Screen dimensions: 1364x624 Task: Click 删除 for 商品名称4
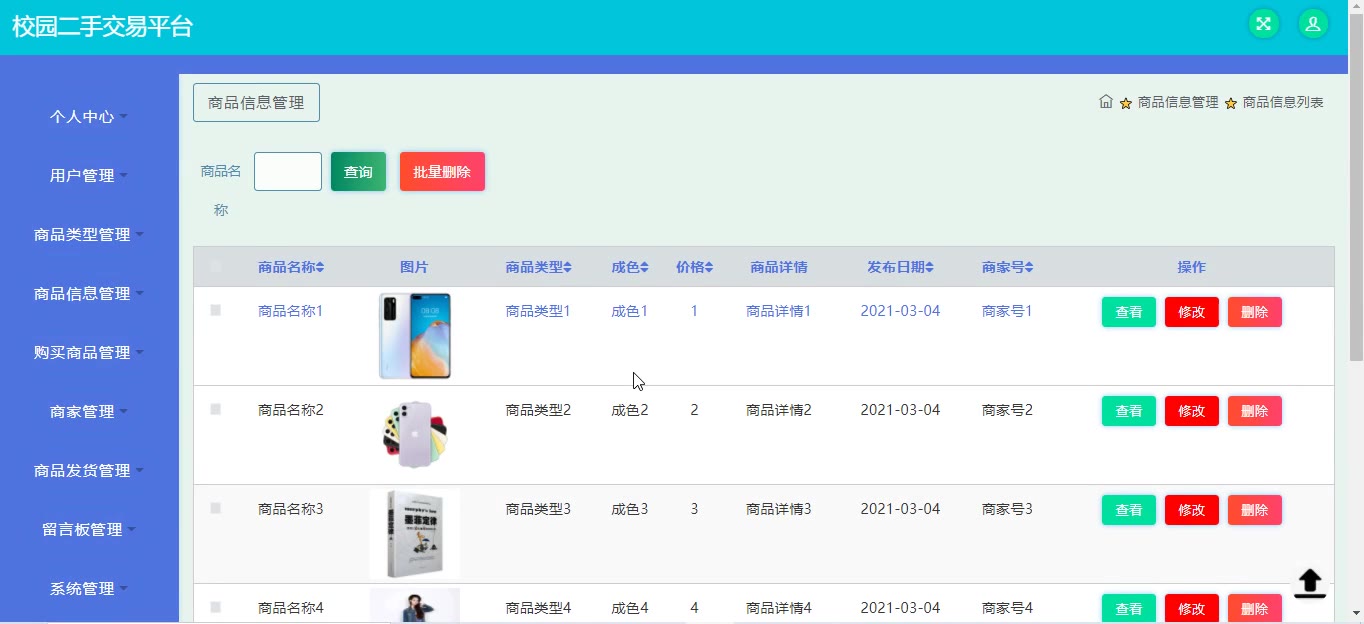coord(1255,608)
